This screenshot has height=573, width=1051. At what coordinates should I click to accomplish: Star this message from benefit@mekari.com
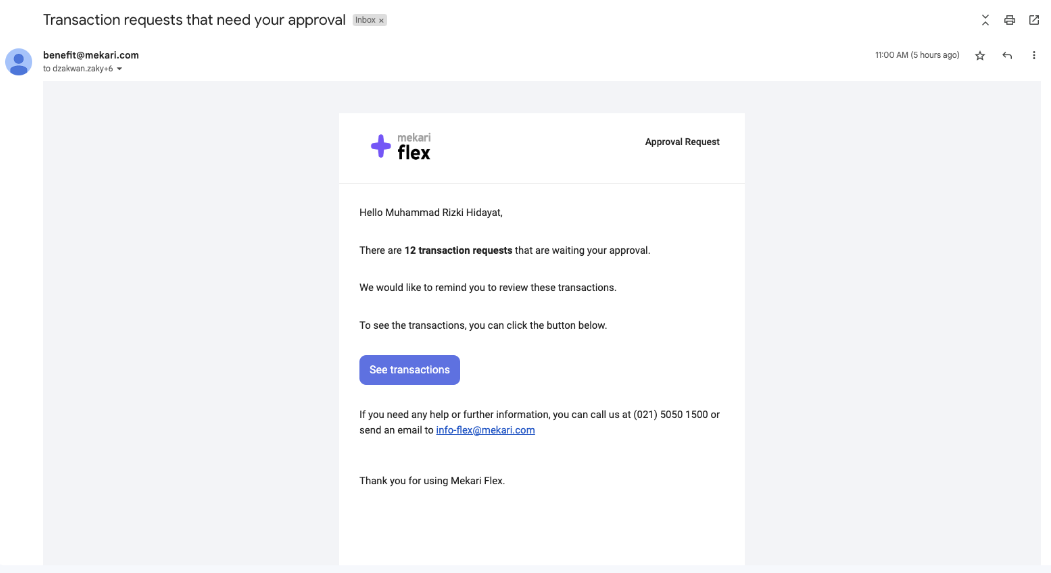click(x=980, y=56)
